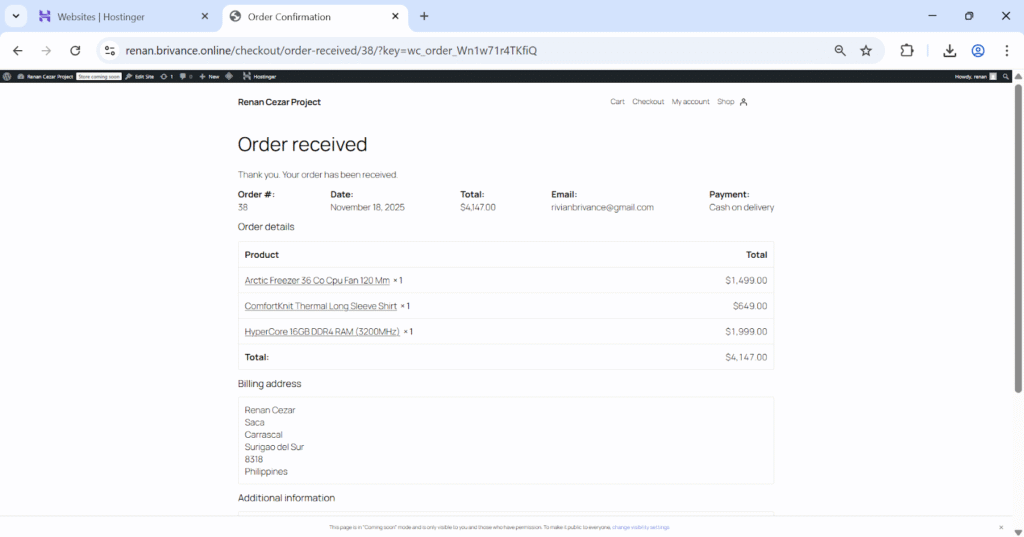Open the Arctic Freezer 36 Co product link
This screenshot has height=537, width=1024.
pyautogui.click(x=316, y=281)
